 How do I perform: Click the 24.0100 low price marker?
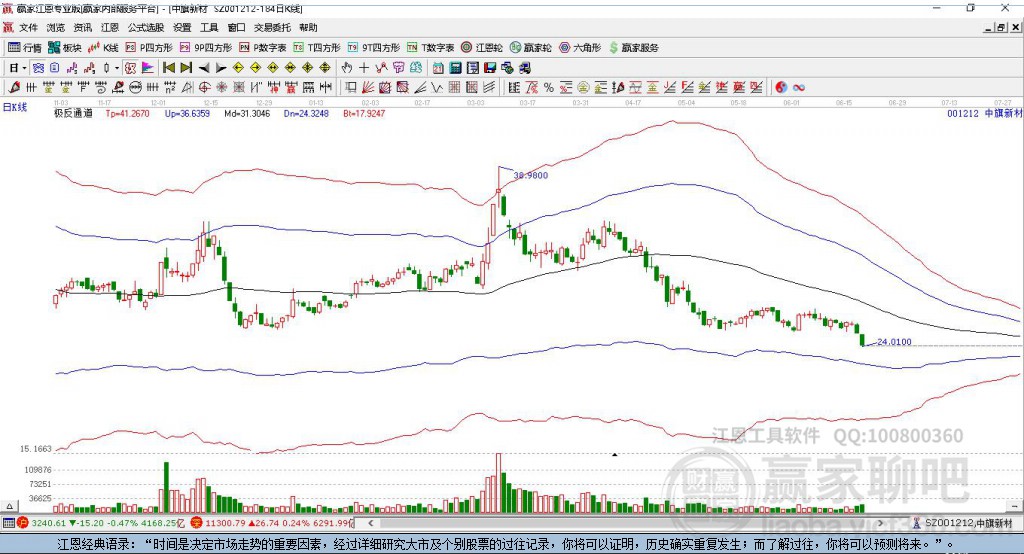(x=894, y=342)
